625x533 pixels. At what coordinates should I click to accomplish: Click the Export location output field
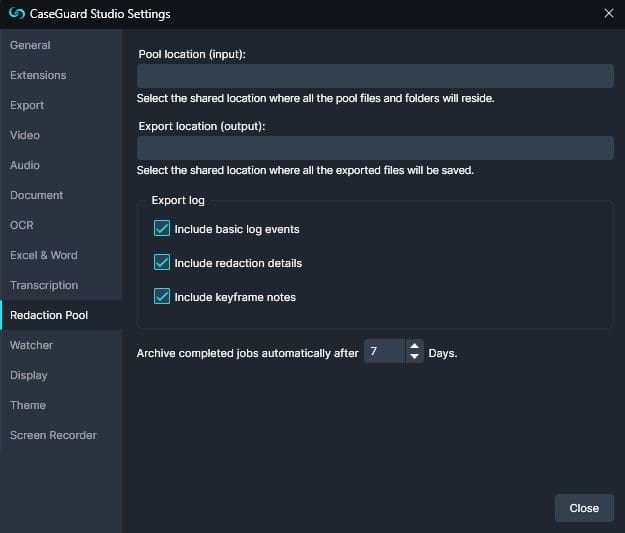[x=375, y=148]
